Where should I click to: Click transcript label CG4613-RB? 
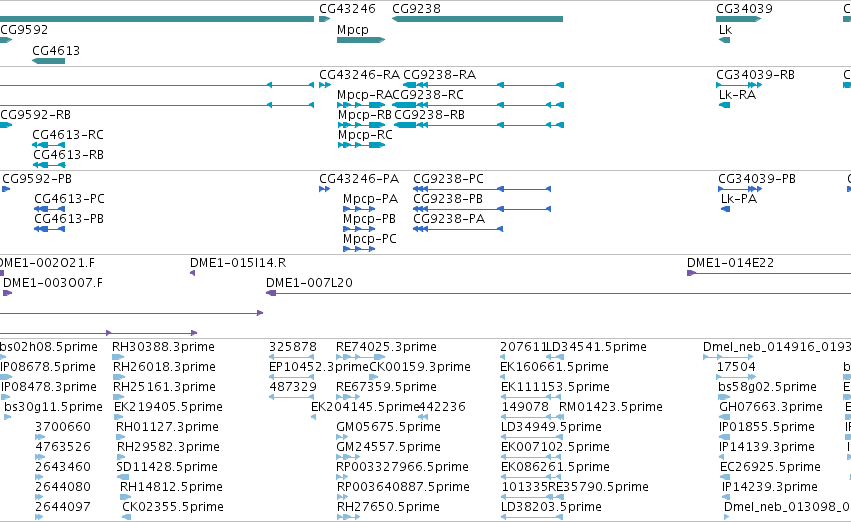tap(68, 155)
